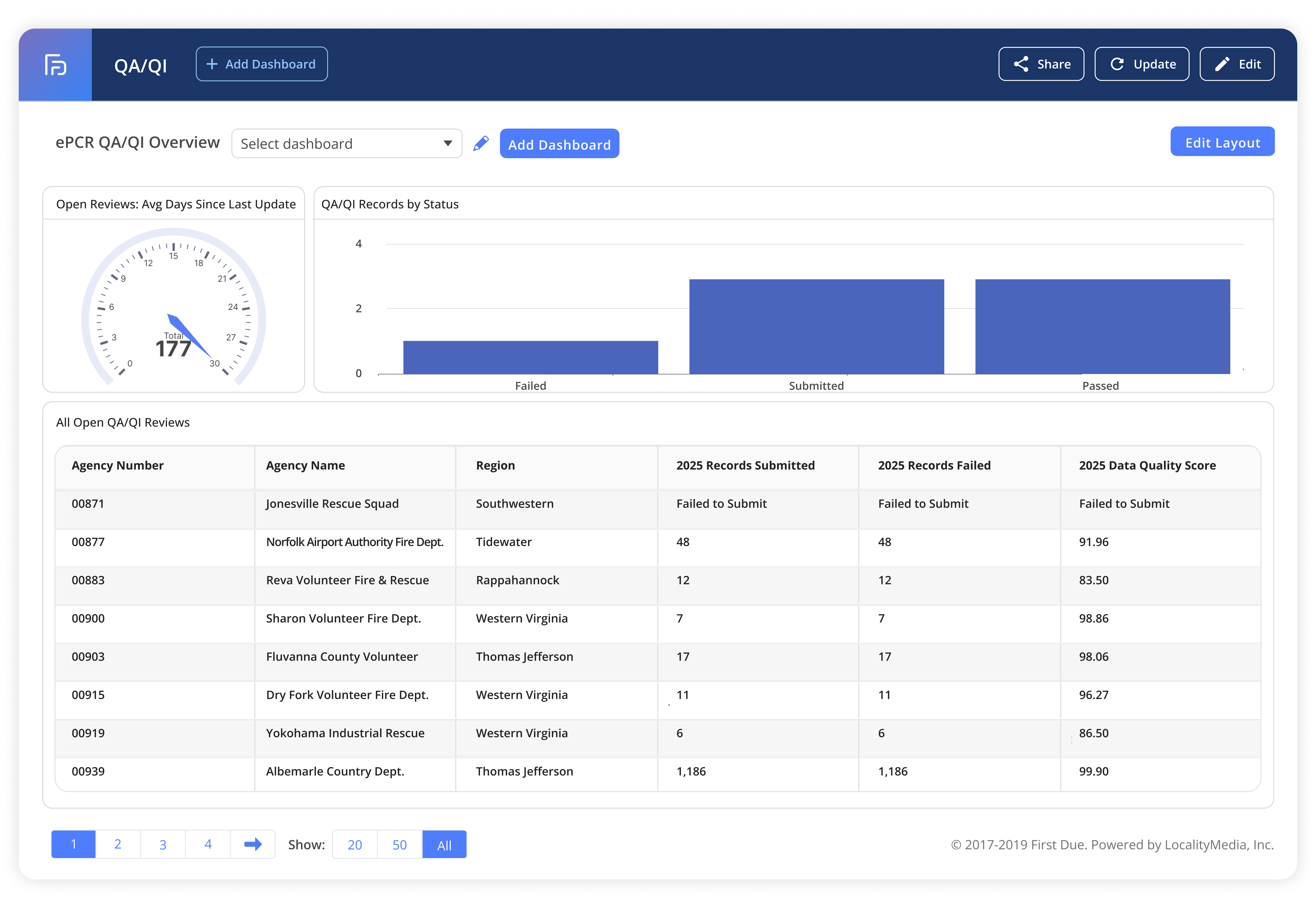Viewport: 1316px width, 908px height.
Task: Click the blue Add Dashboard button
Action: coord(559,143)
